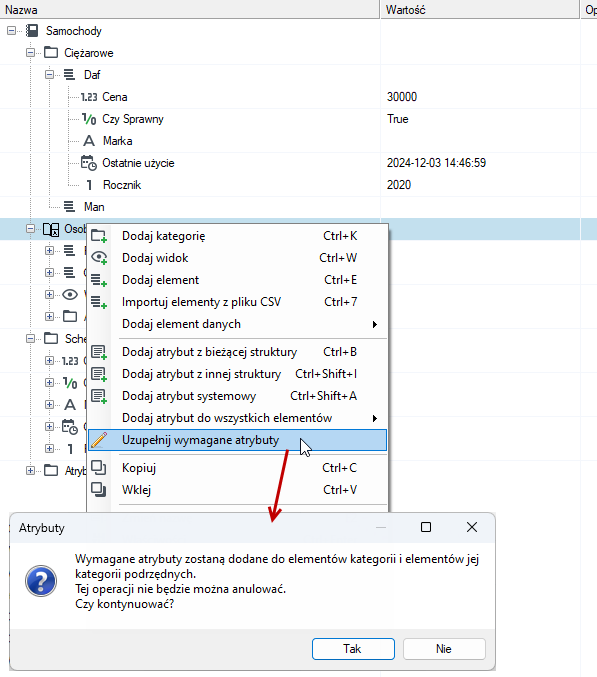This screenshot has width=597, height=677.
Task: Expand the view node with eye icon
Action: 49,294
